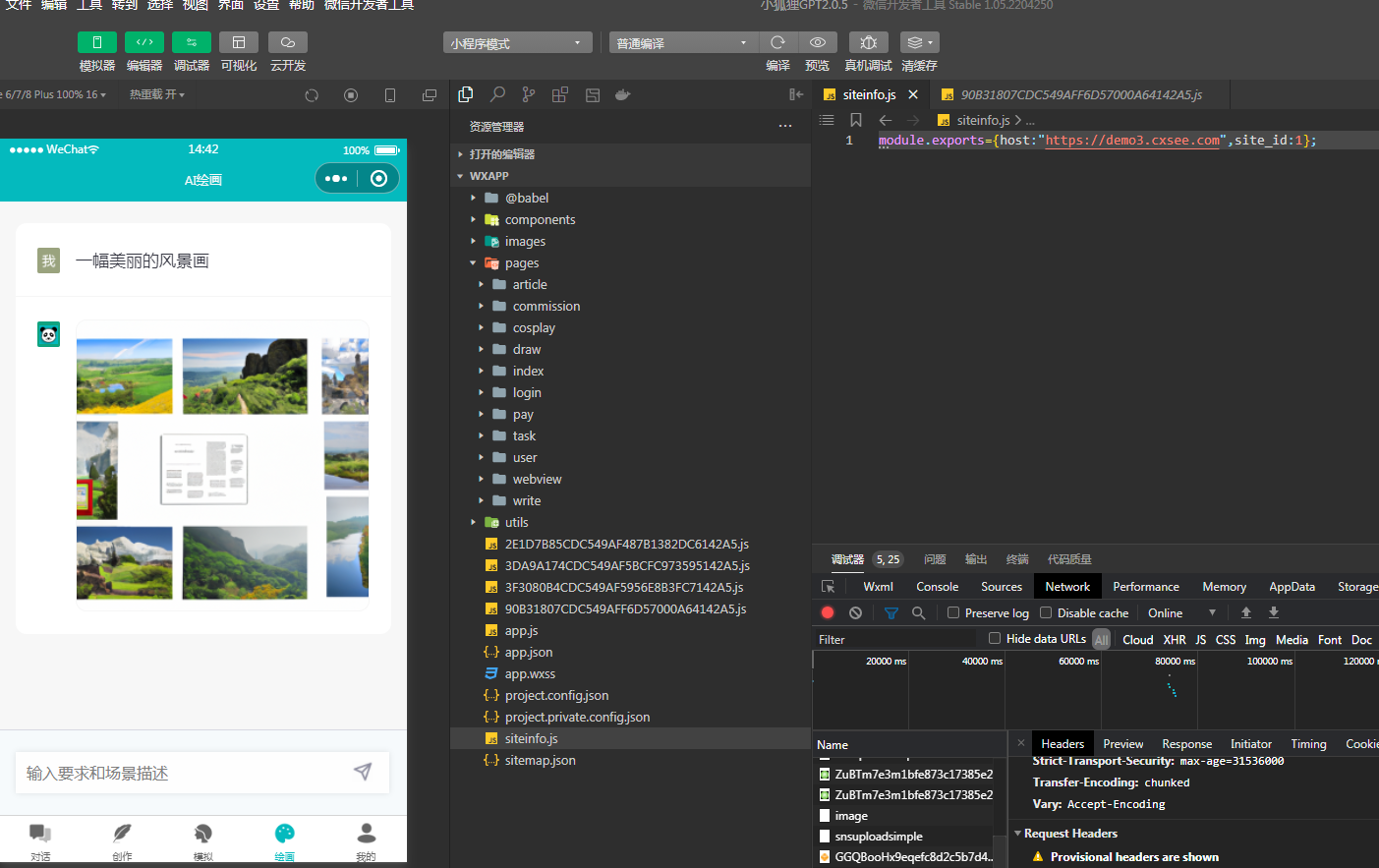Open the hot reload (热重载) dropdown

tap(157, 94)
